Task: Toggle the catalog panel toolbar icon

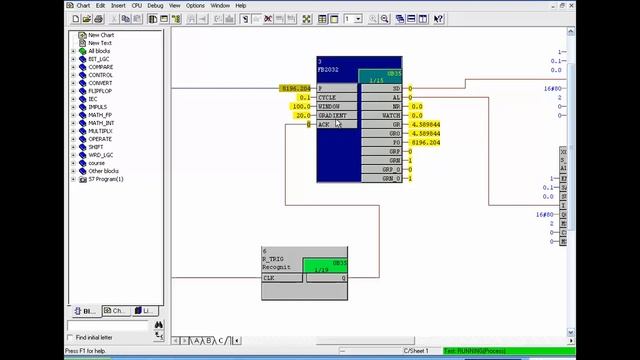Action: point(153,19)
